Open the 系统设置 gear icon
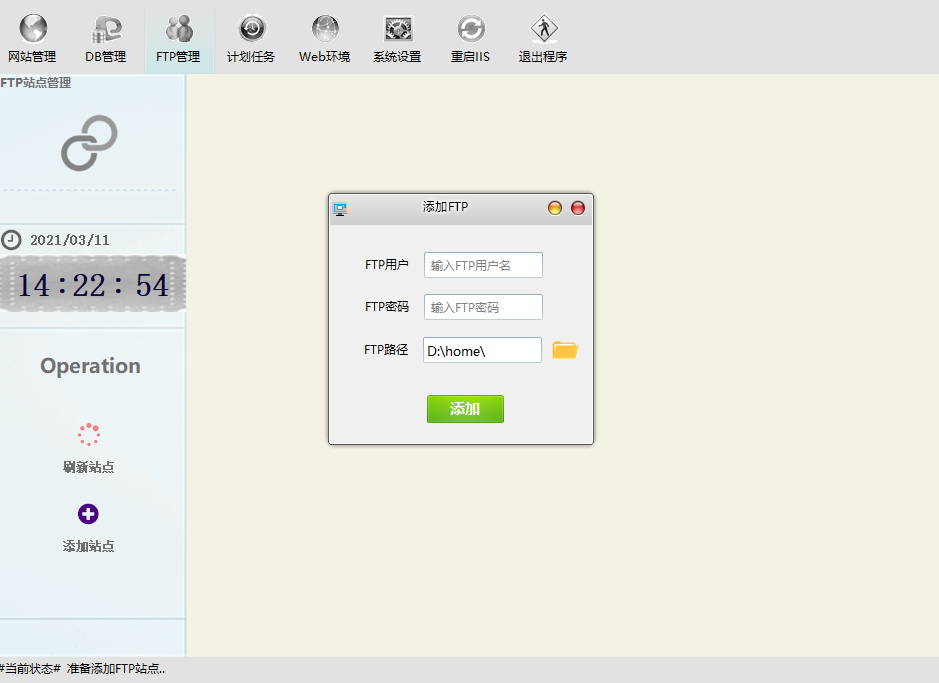 (398, 28)
